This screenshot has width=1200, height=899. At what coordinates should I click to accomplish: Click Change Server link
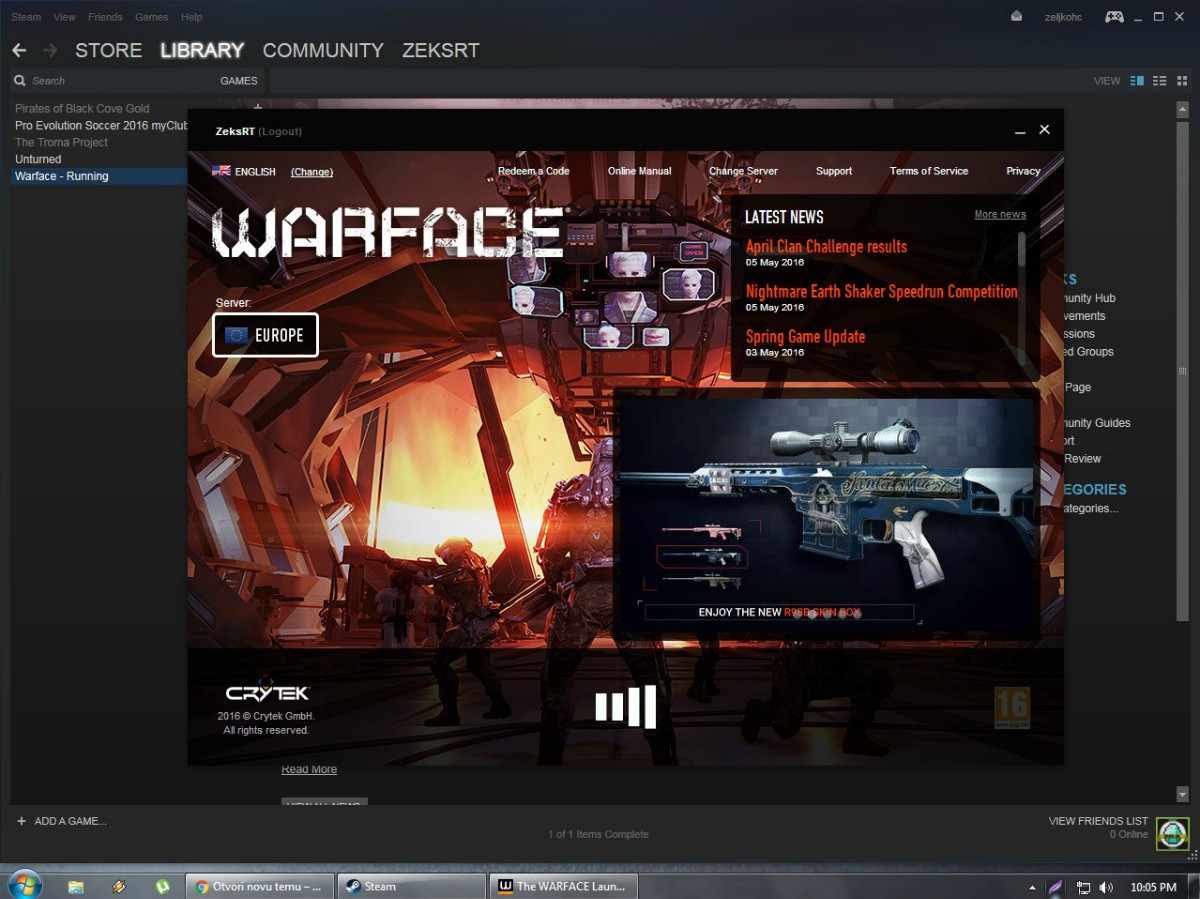743,171
